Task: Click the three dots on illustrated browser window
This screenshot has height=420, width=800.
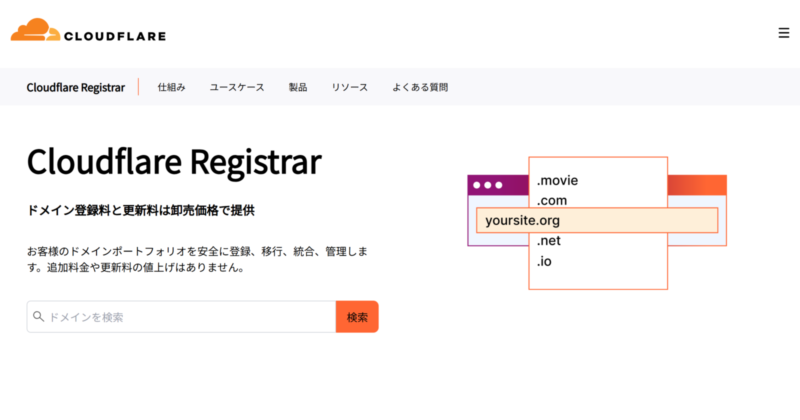Action: 487,185
